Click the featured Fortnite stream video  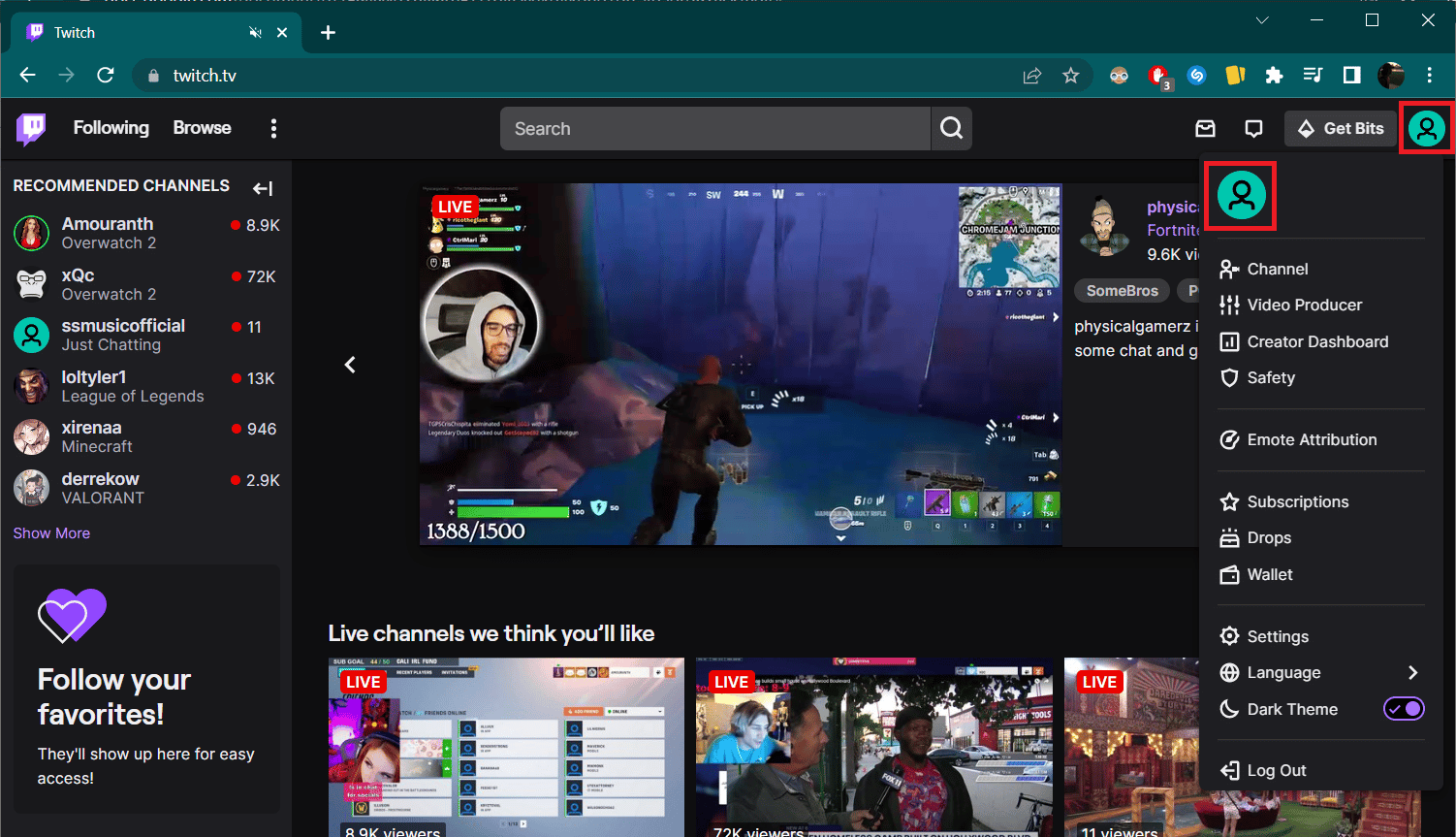pyautogui.click(x=741, y=365)
